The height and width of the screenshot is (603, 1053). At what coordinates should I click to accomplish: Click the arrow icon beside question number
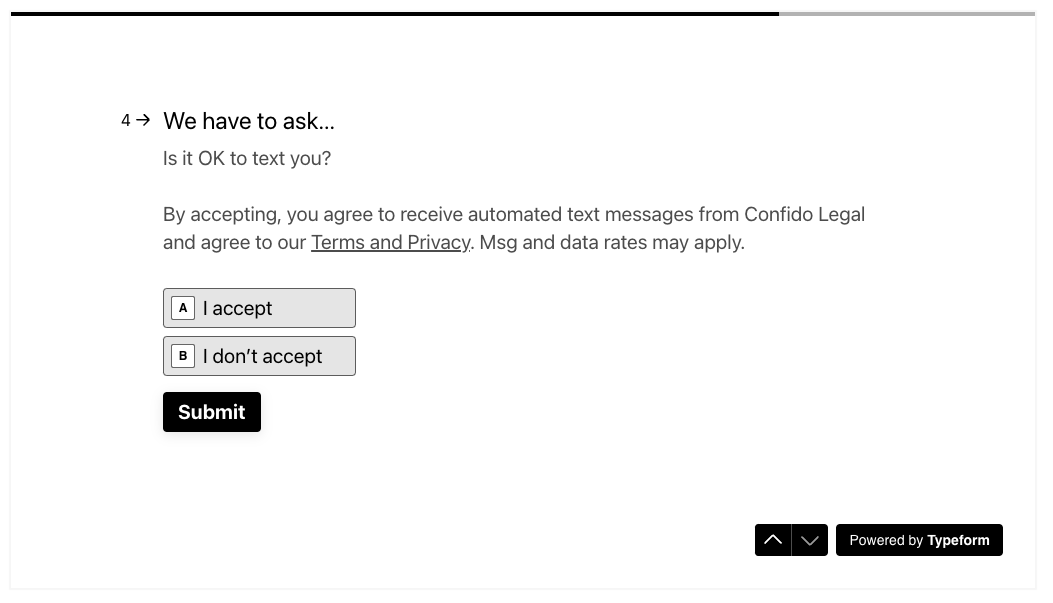143,120
